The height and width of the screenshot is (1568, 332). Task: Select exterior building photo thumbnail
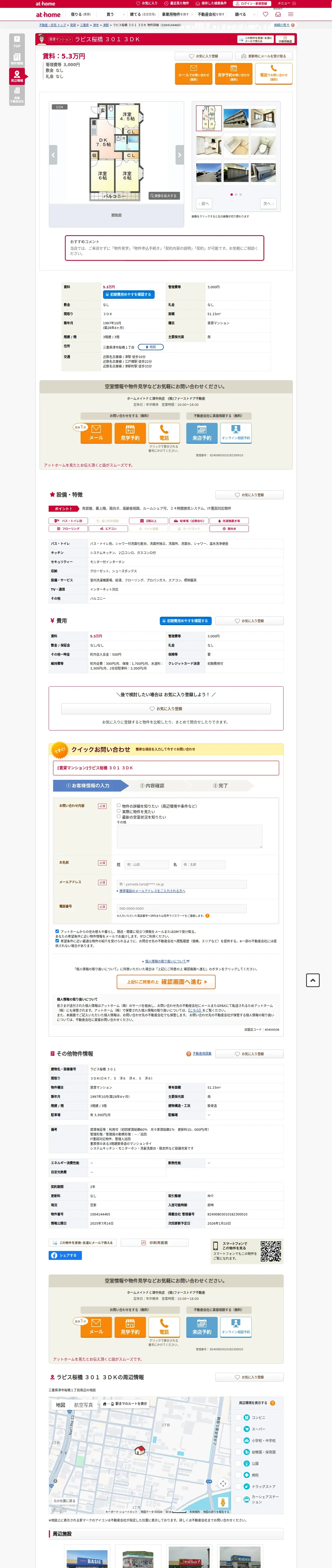coord(236,118)
